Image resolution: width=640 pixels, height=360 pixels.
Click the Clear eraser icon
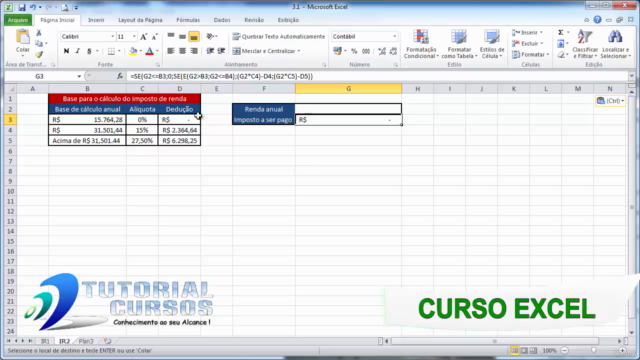click(561, 54)
